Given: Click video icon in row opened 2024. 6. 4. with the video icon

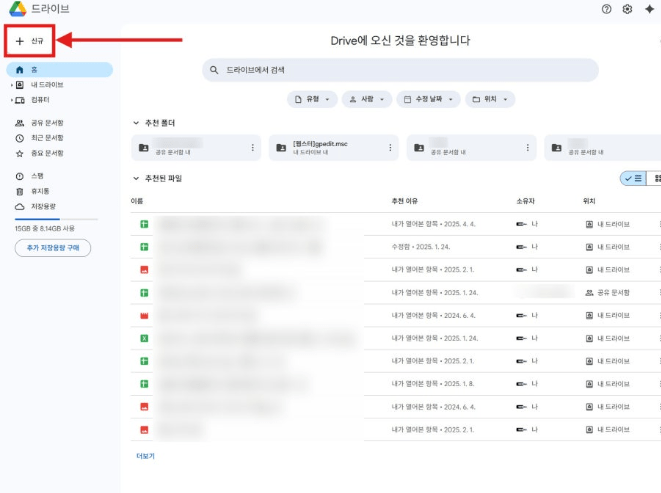Looking at the screenshot, I should pos(144,315).
